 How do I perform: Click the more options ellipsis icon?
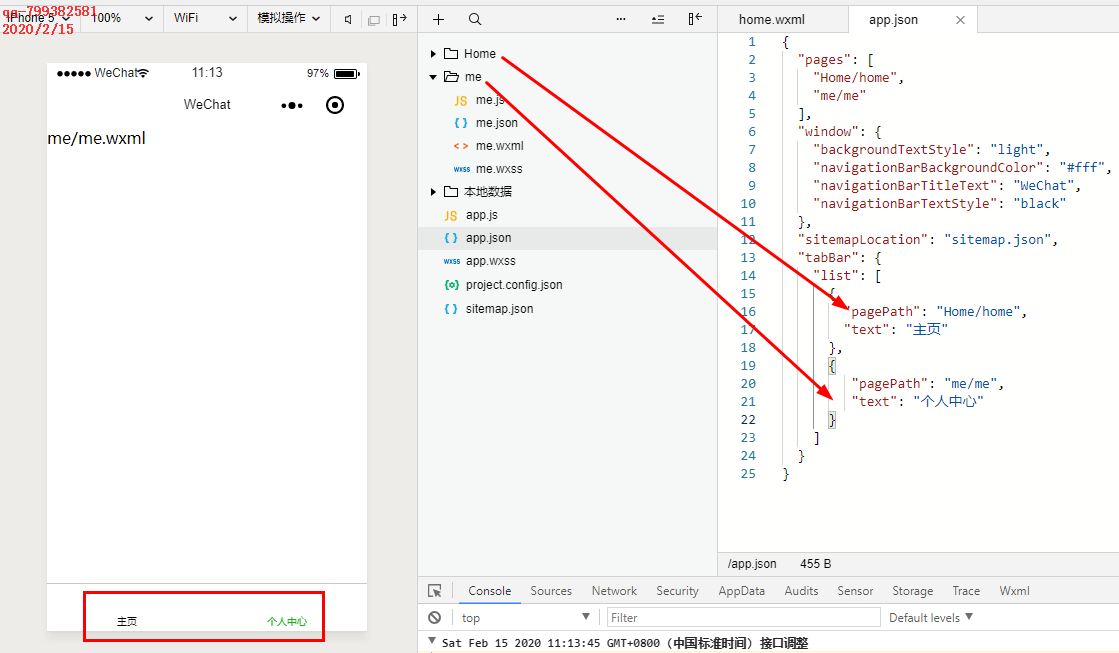point(621,18)
